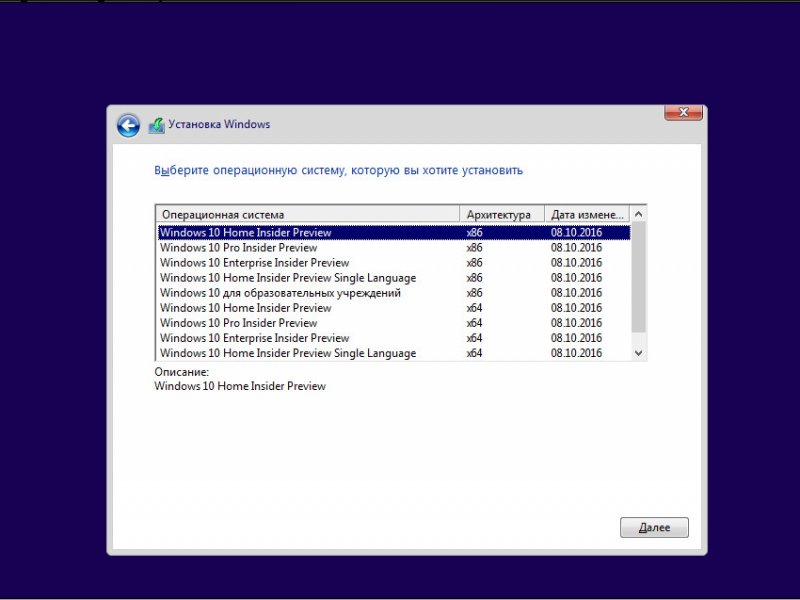Select Windows 10 Enterprise Insider Preview x86

tap(394, 263)
